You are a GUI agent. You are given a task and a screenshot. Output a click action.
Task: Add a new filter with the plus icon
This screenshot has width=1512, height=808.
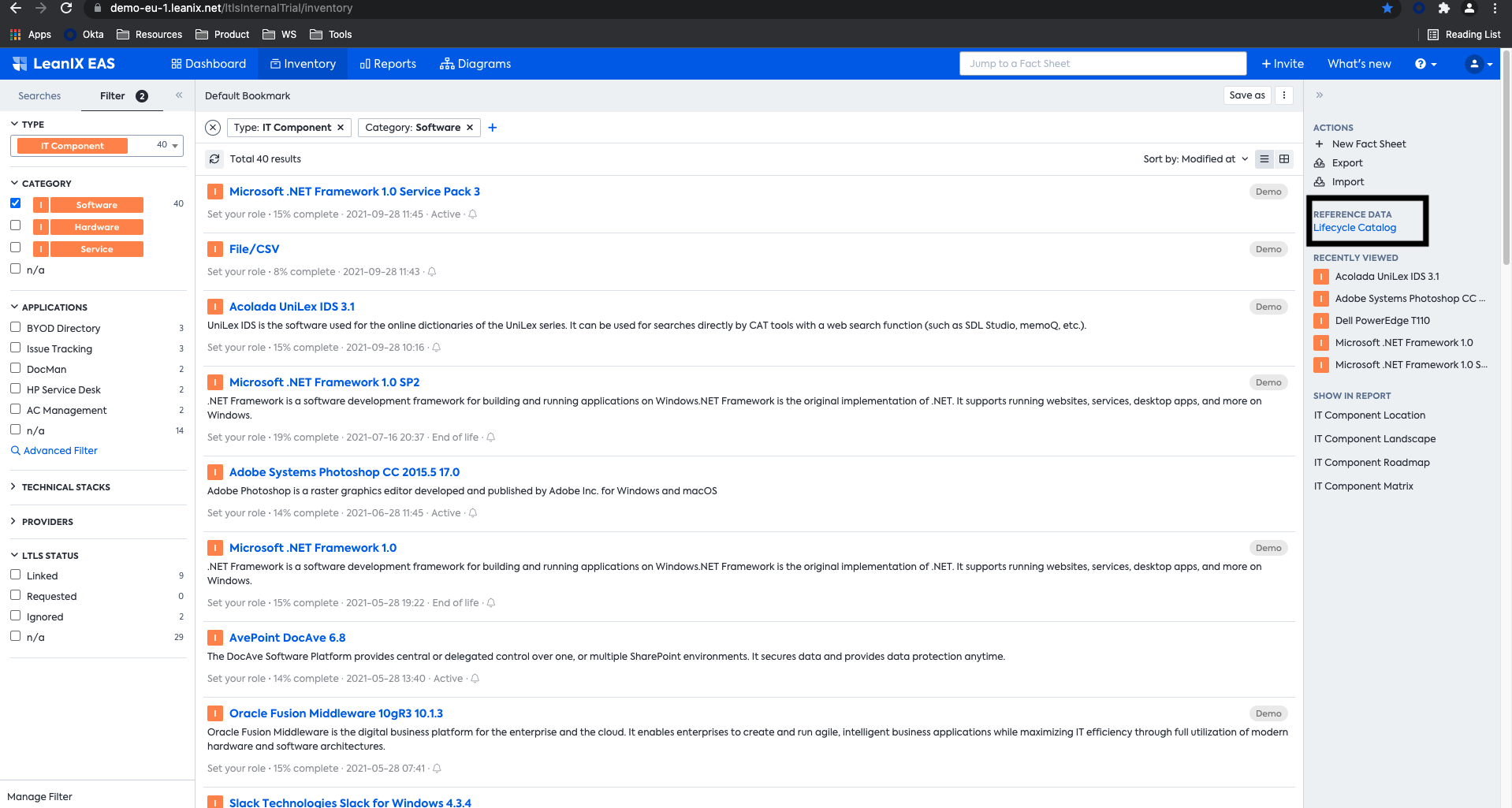coord(493,128)
